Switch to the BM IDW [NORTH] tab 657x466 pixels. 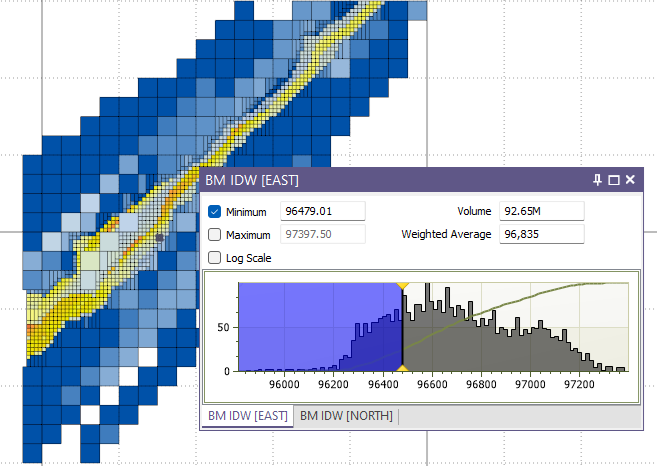pos(347,416)
